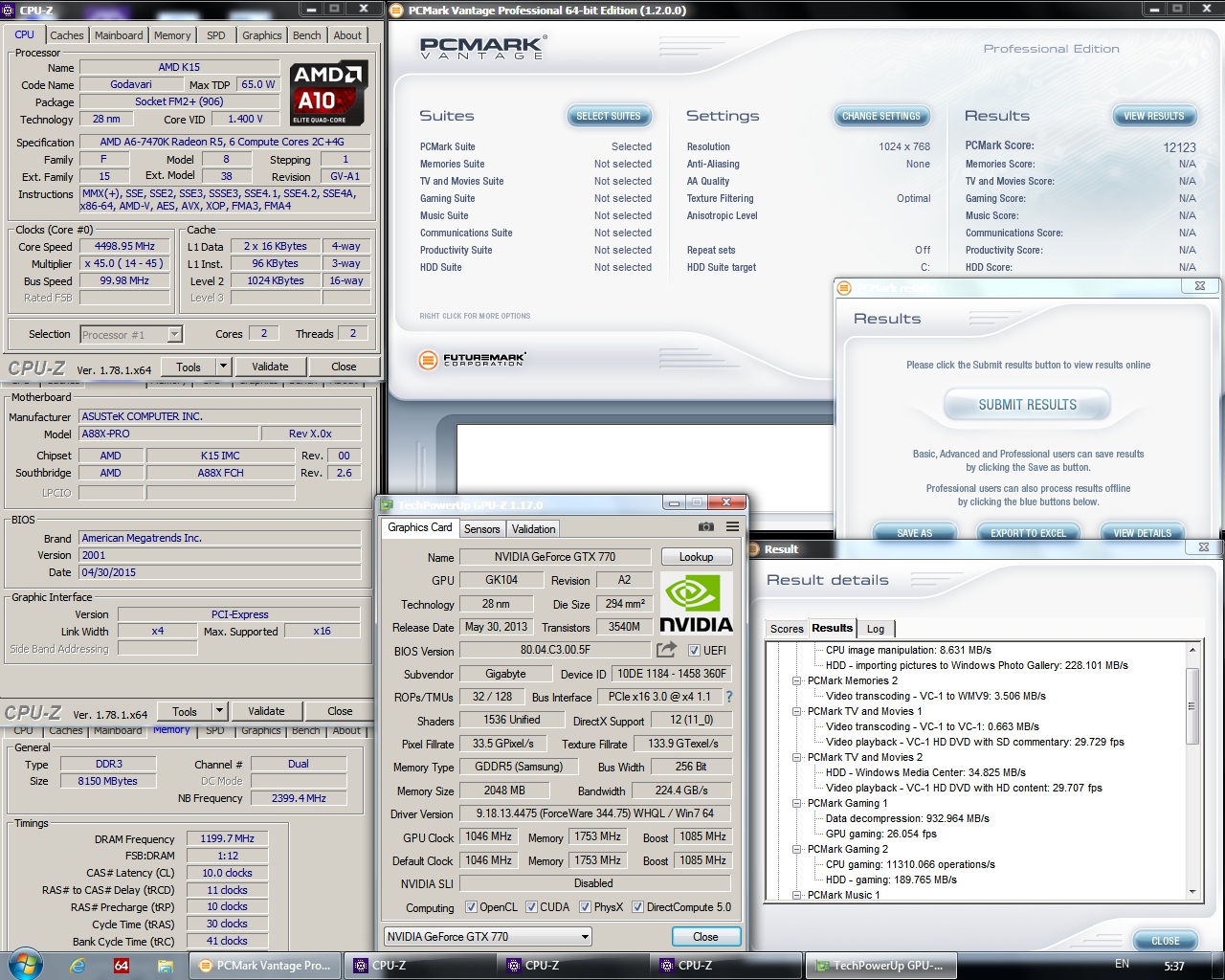This screenshot has height=980, width=1225.
Task: Take a GPU-Z screenshot with the camera icon
Action: [x=705, y=527]
